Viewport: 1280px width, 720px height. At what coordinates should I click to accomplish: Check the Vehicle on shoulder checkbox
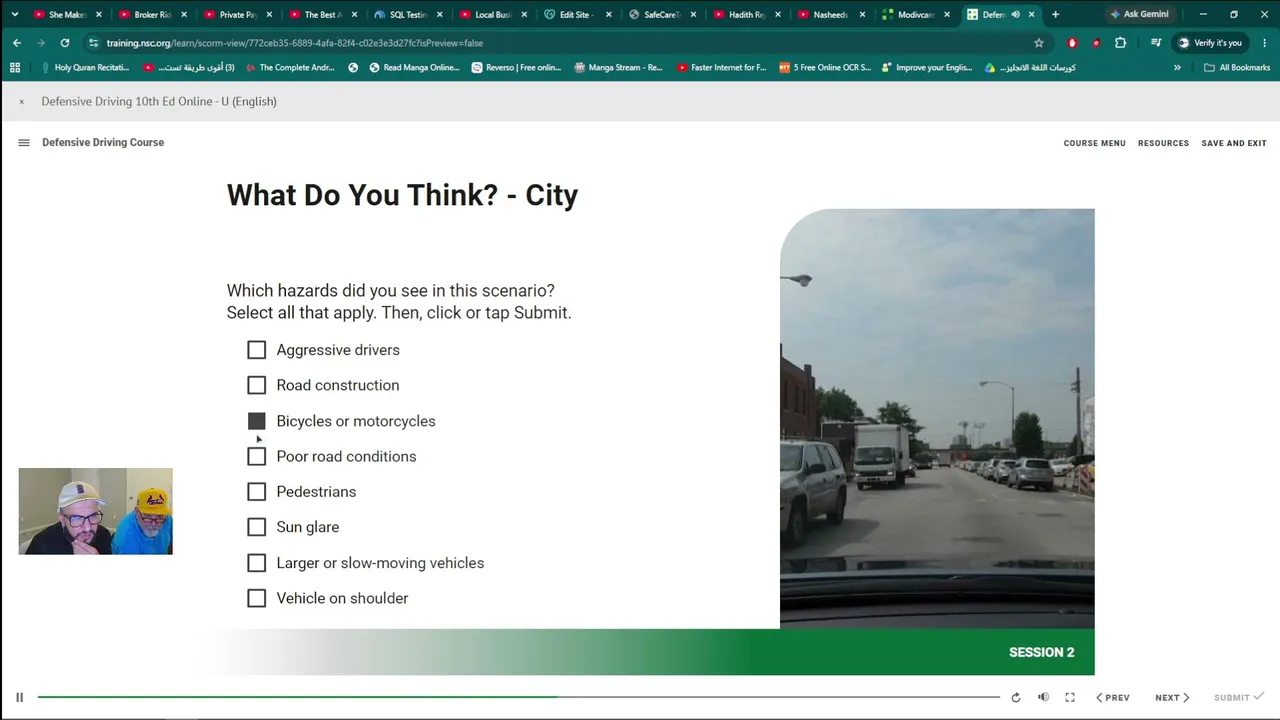click(257, 598)
